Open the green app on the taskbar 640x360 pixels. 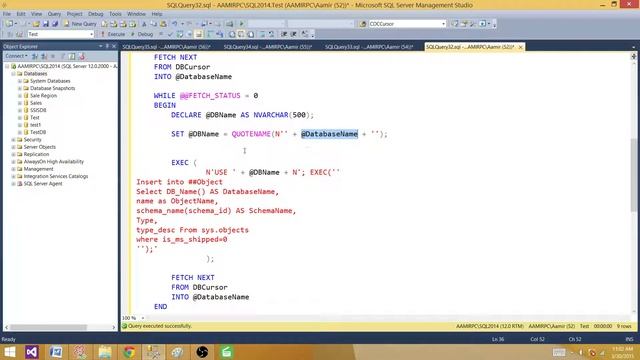[227, 352]
